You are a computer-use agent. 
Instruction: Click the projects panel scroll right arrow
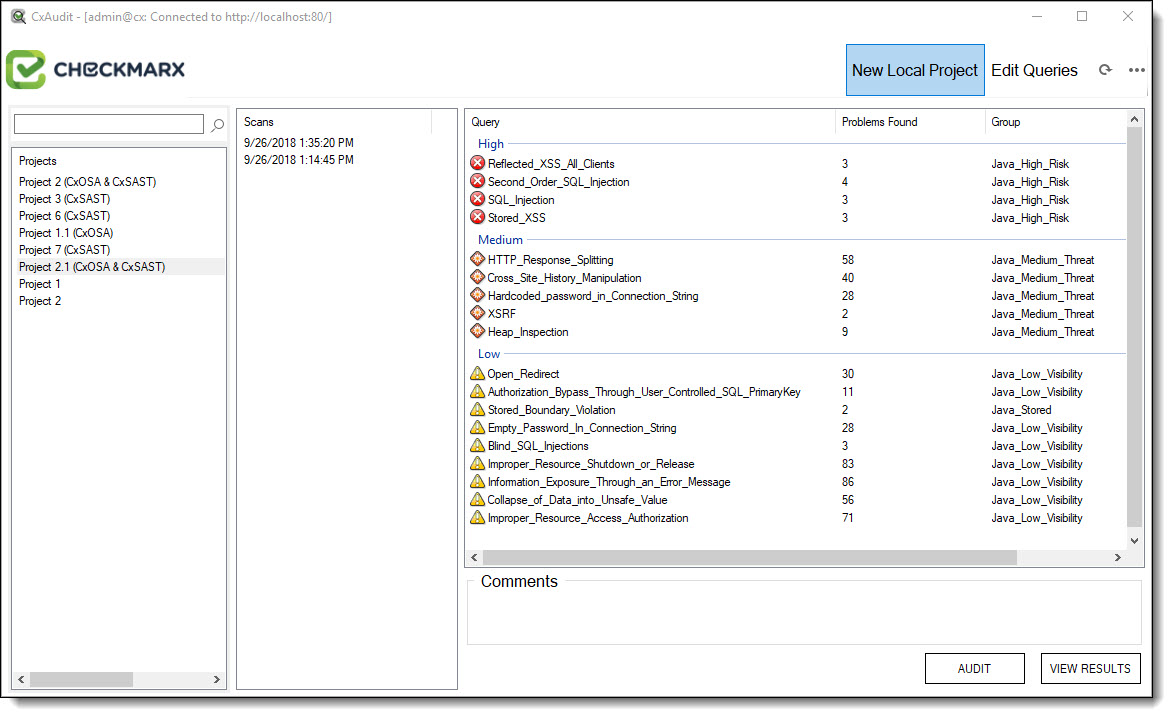coord(217,680)
